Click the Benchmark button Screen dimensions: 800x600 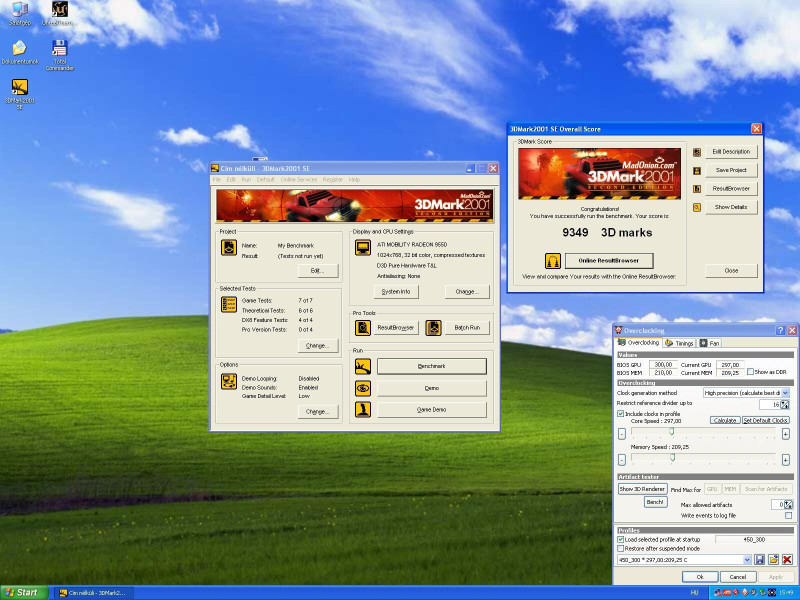coord(432,366)
